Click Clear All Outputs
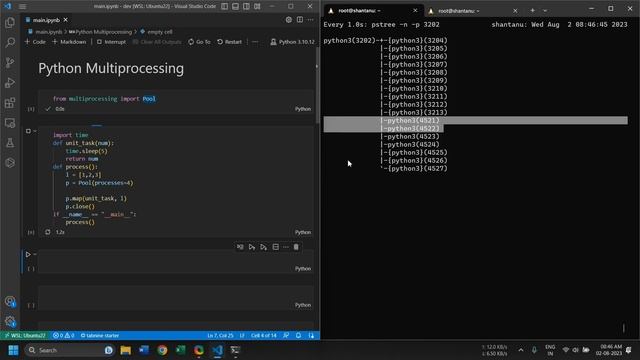 (x=157, y=42)
